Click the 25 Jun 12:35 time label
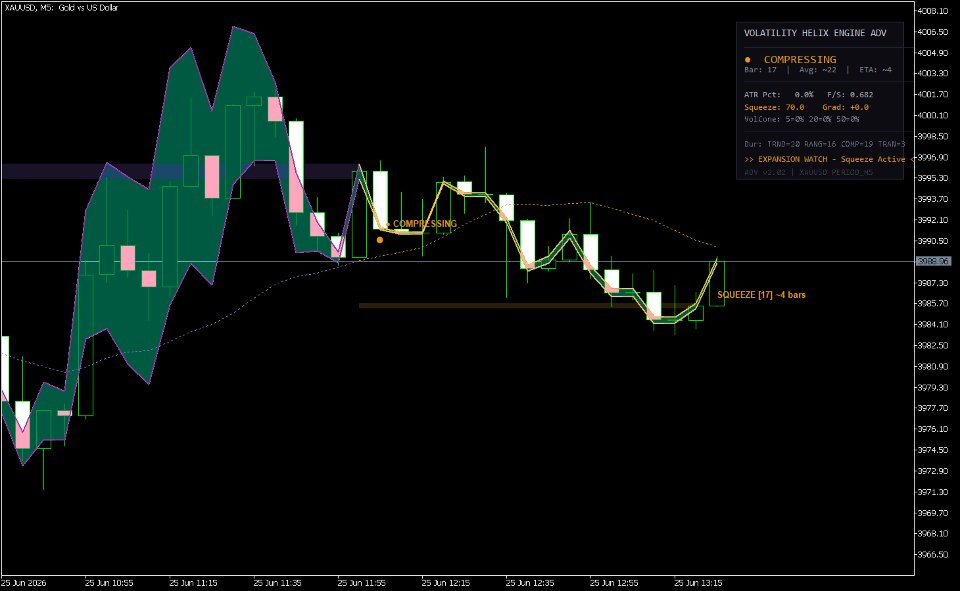Screen dimensions: 960x591 point(530,582)
